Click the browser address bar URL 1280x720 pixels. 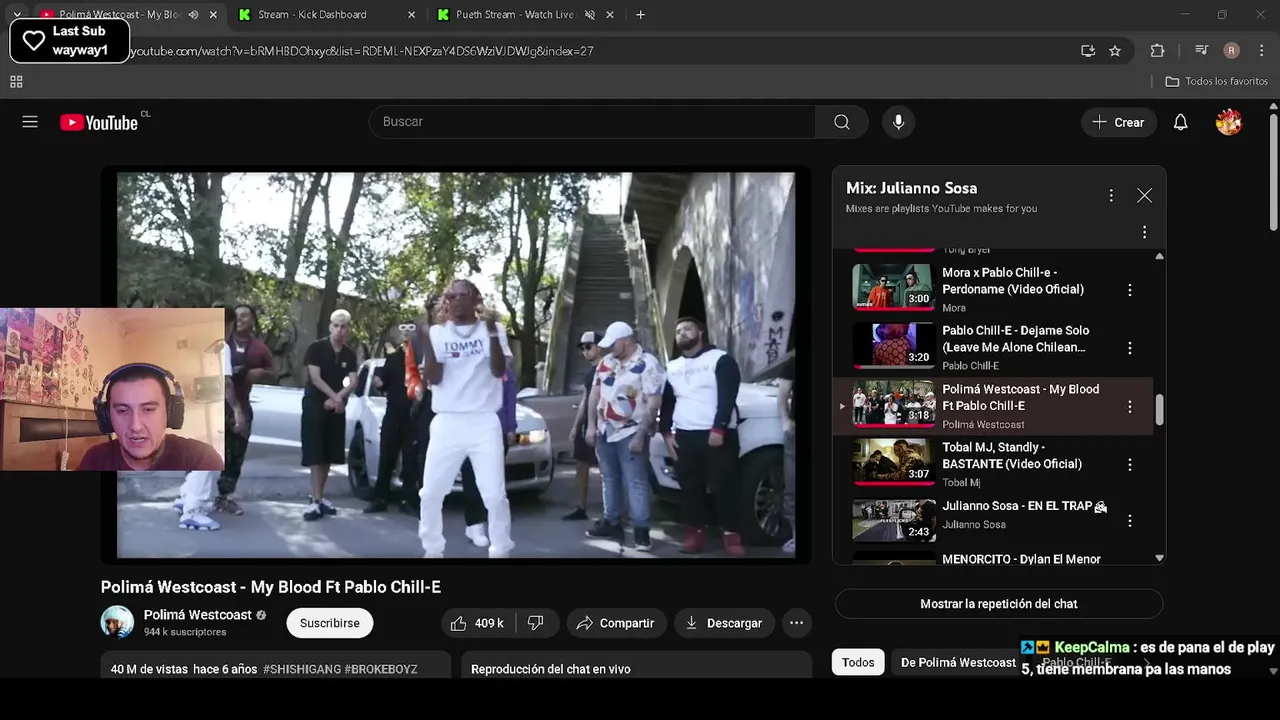click(361, 51)
